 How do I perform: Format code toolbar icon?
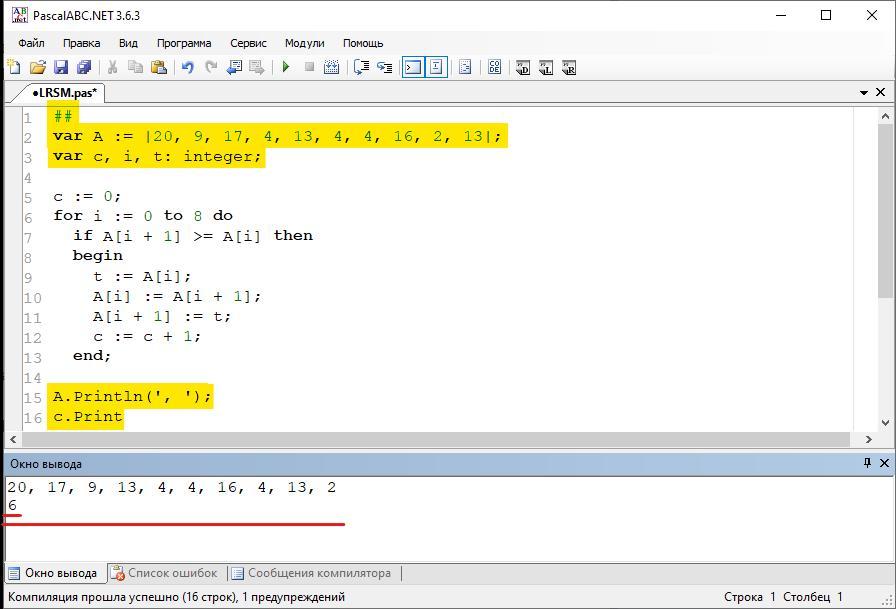click(465, 67)
